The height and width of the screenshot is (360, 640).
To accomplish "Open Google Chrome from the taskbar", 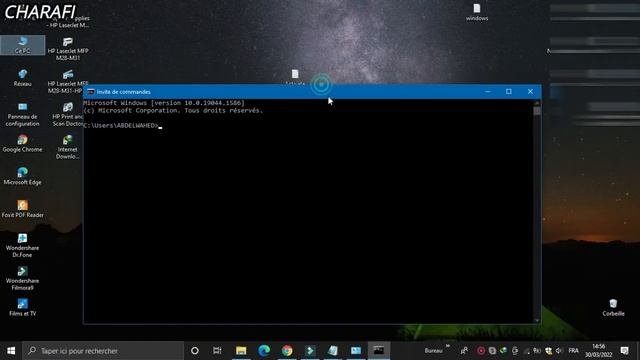I will tap(287, 351).
